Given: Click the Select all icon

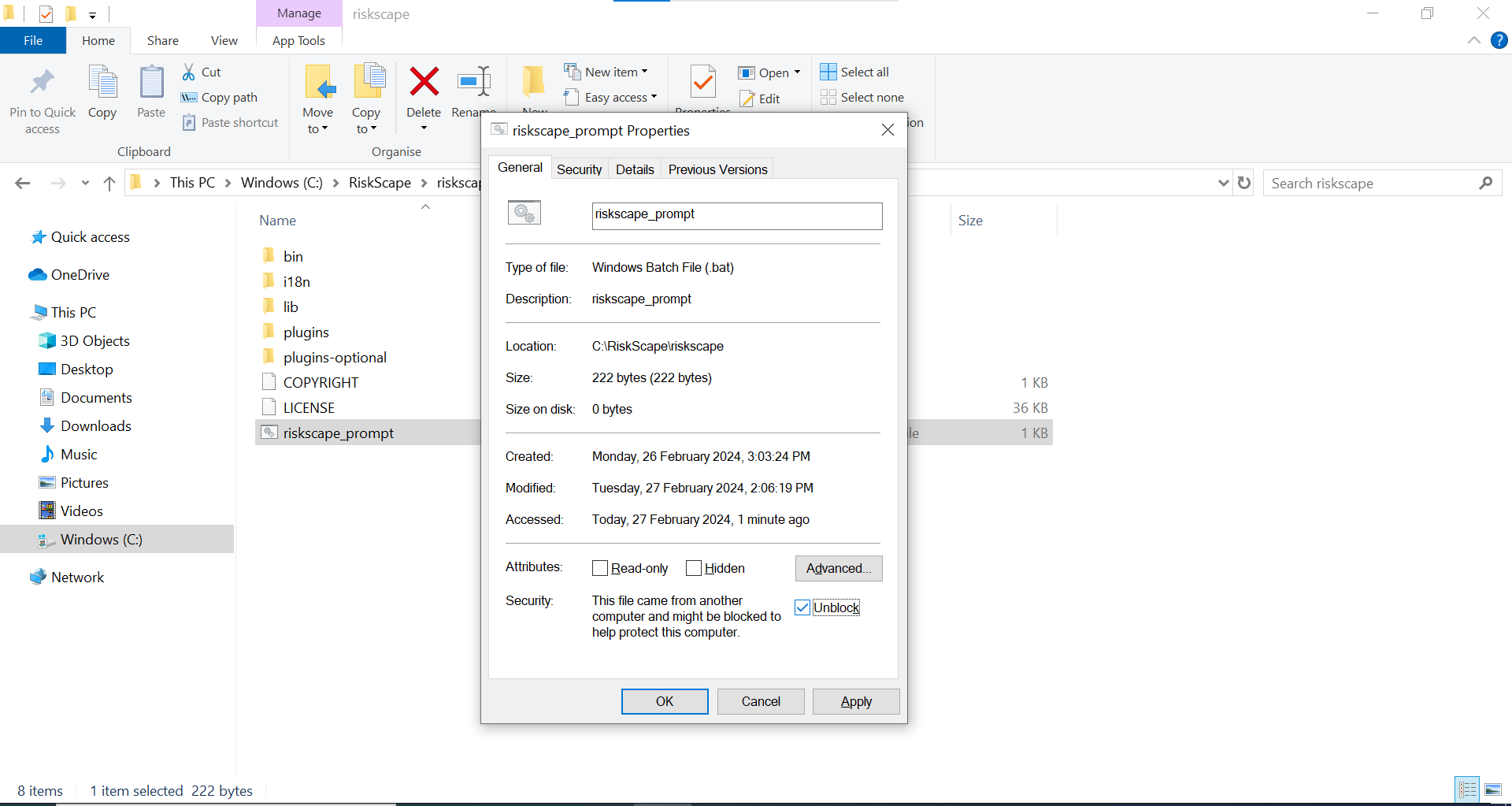Looking at the screenshot, I should tap(828, 72).
